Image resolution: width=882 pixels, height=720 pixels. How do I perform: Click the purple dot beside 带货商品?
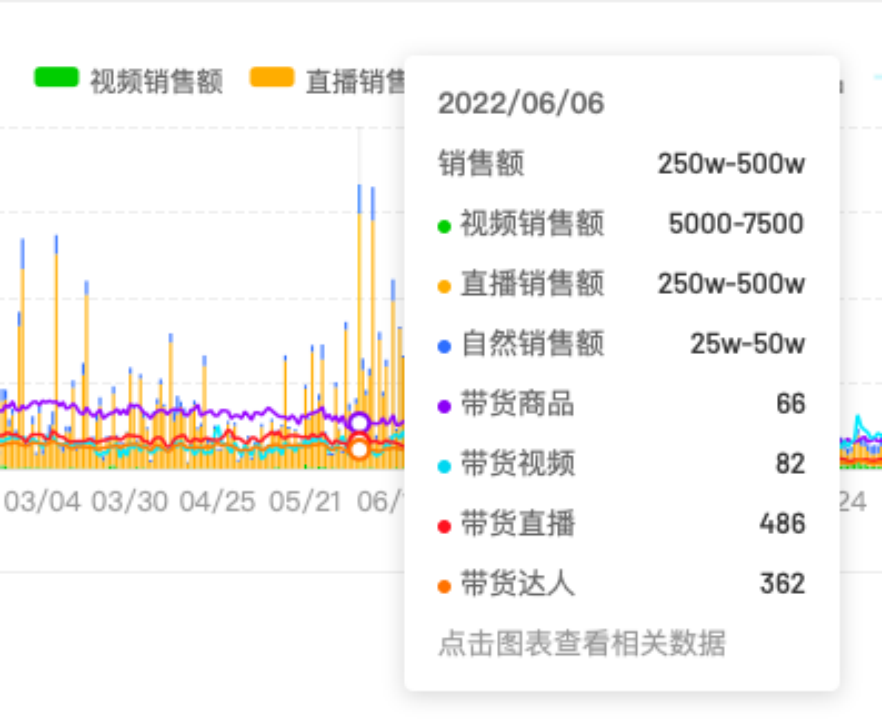(445, 406)
